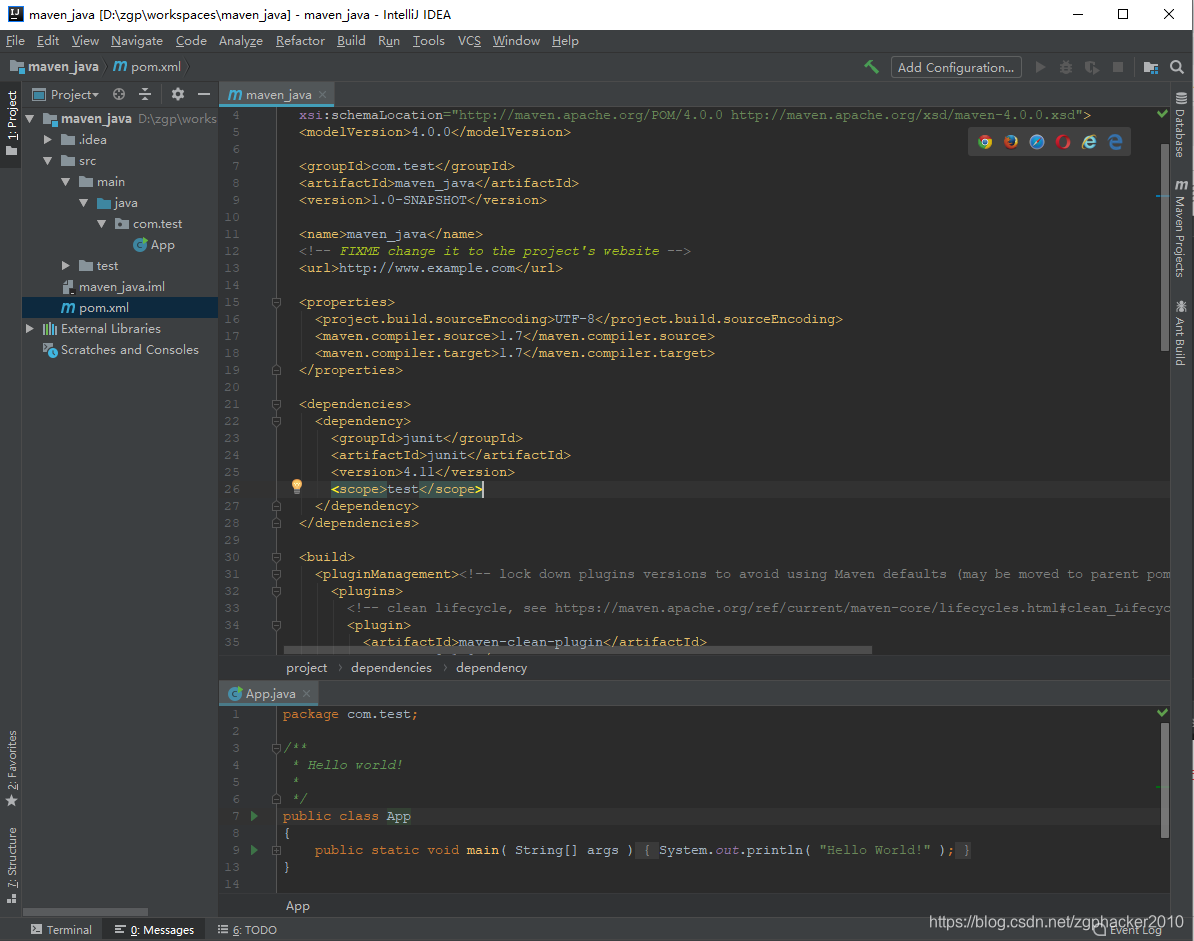The width and height of the screenshot is (1194, 941).
Task: Click the pom.xml editor horizontal scrollbar
Action: click(577, 650)
